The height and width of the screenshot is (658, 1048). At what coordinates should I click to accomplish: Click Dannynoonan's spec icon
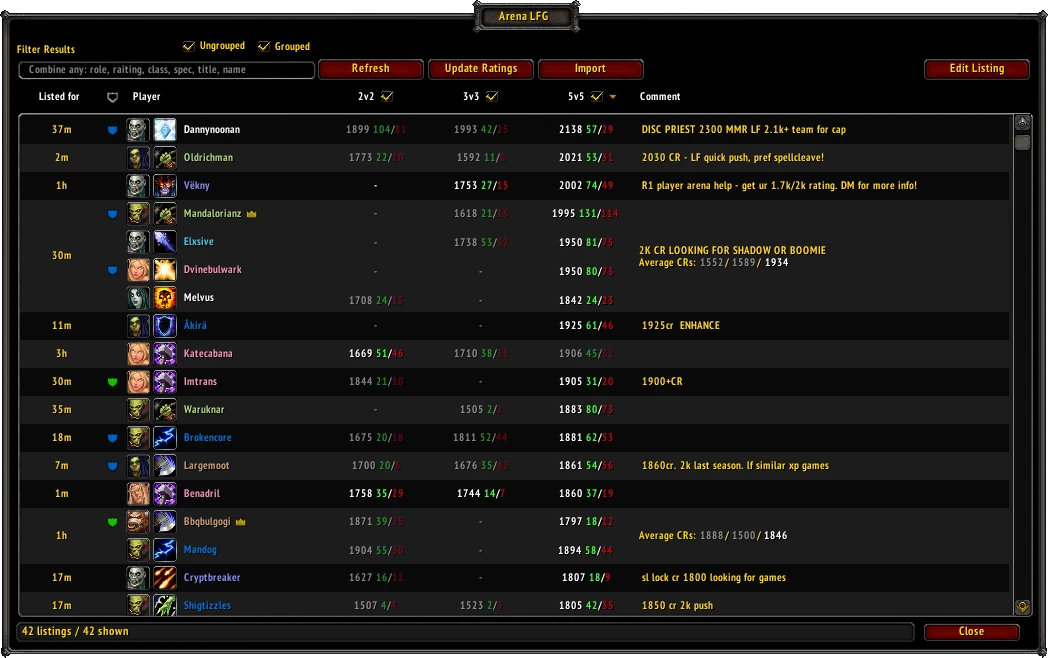point(165,130)
